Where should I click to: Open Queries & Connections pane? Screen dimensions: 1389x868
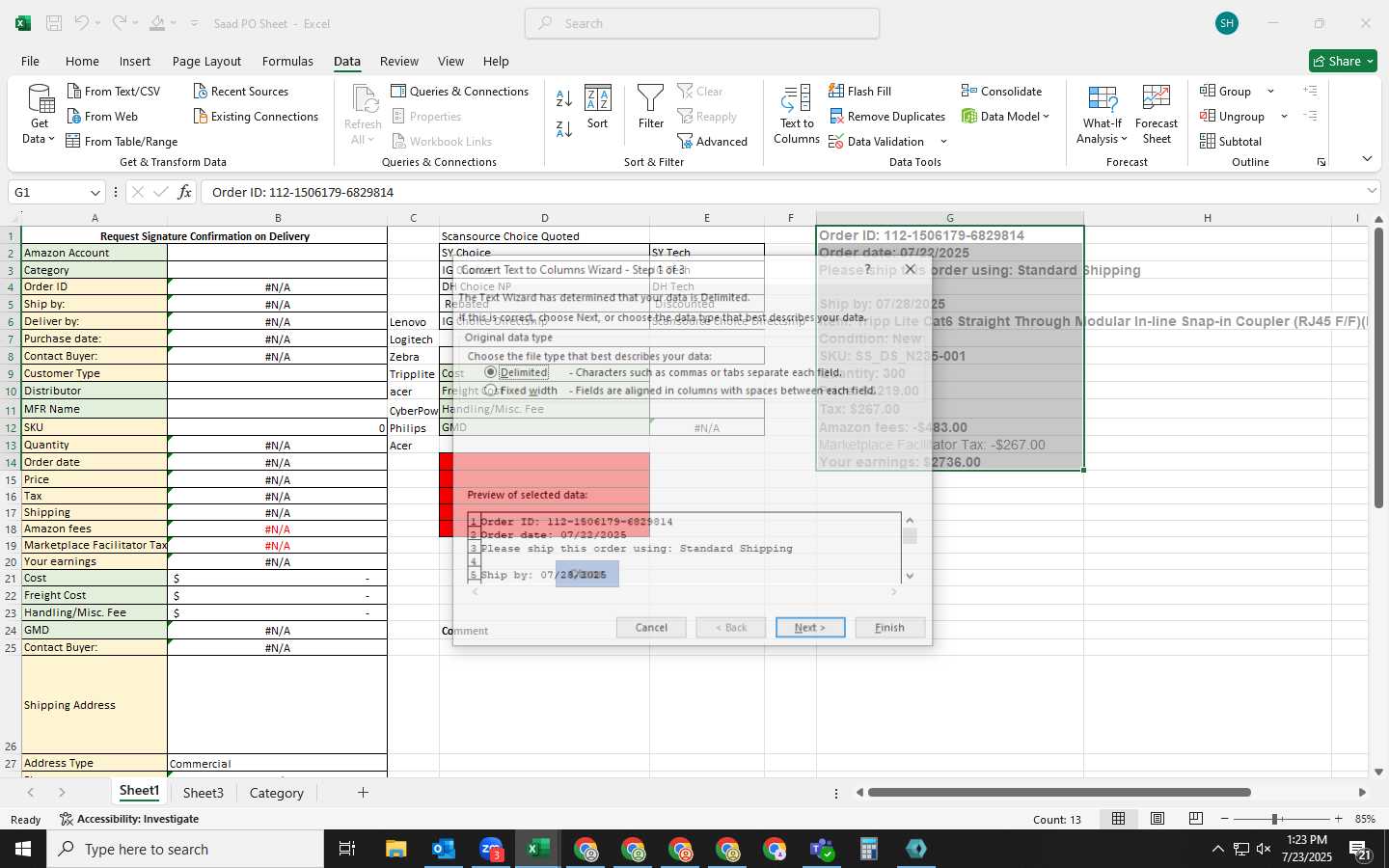tap(460, 91)
